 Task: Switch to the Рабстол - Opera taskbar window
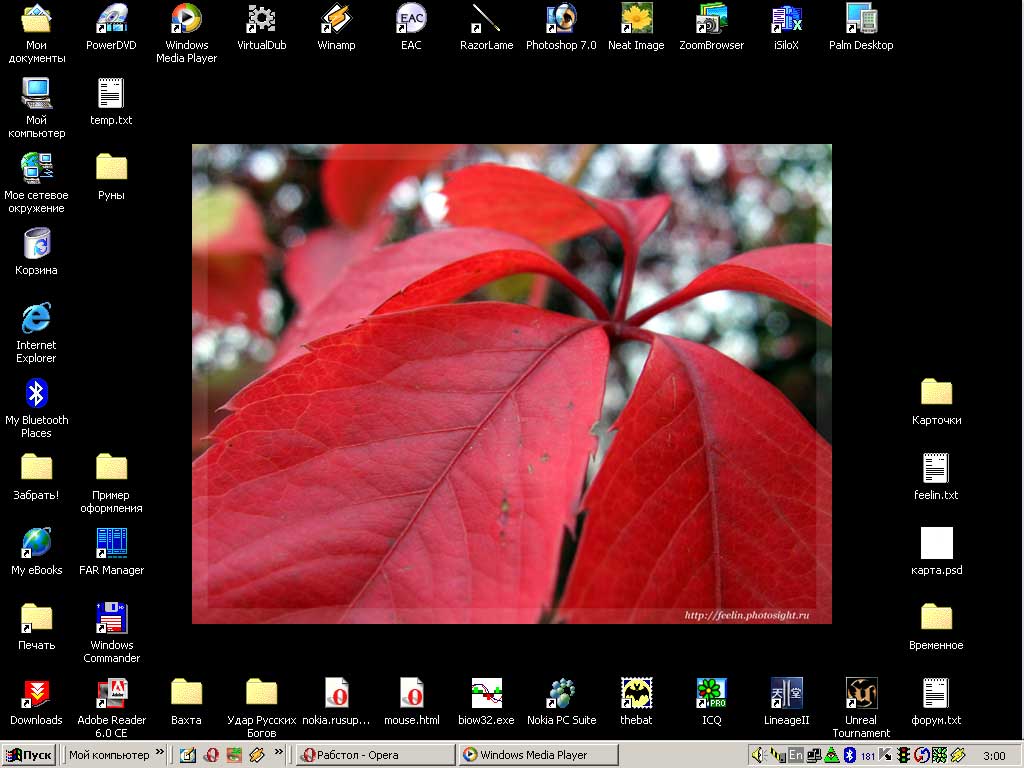click(x=375, y=755)
